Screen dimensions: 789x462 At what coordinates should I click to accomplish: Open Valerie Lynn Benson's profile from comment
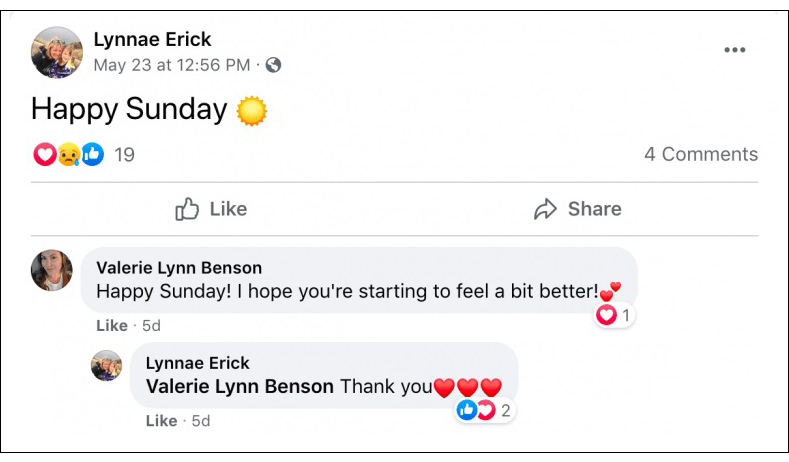tap(179, 267)
